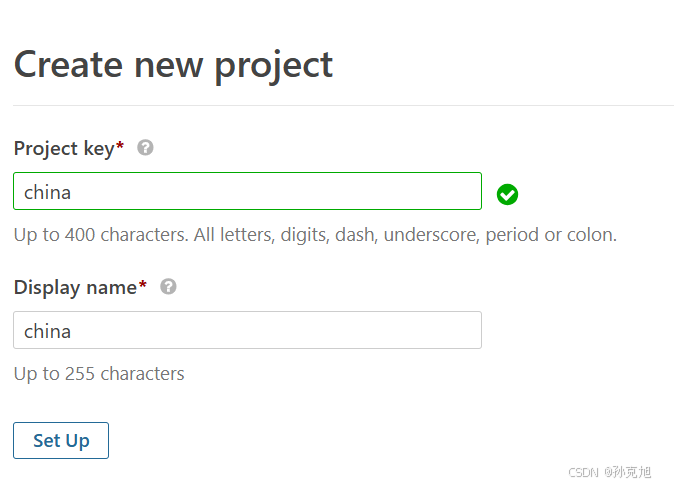This screenshot has height=486, width=674.
Task: Click the CSDN watermark text
Action: pyautogui.click(x=610, y=472)
